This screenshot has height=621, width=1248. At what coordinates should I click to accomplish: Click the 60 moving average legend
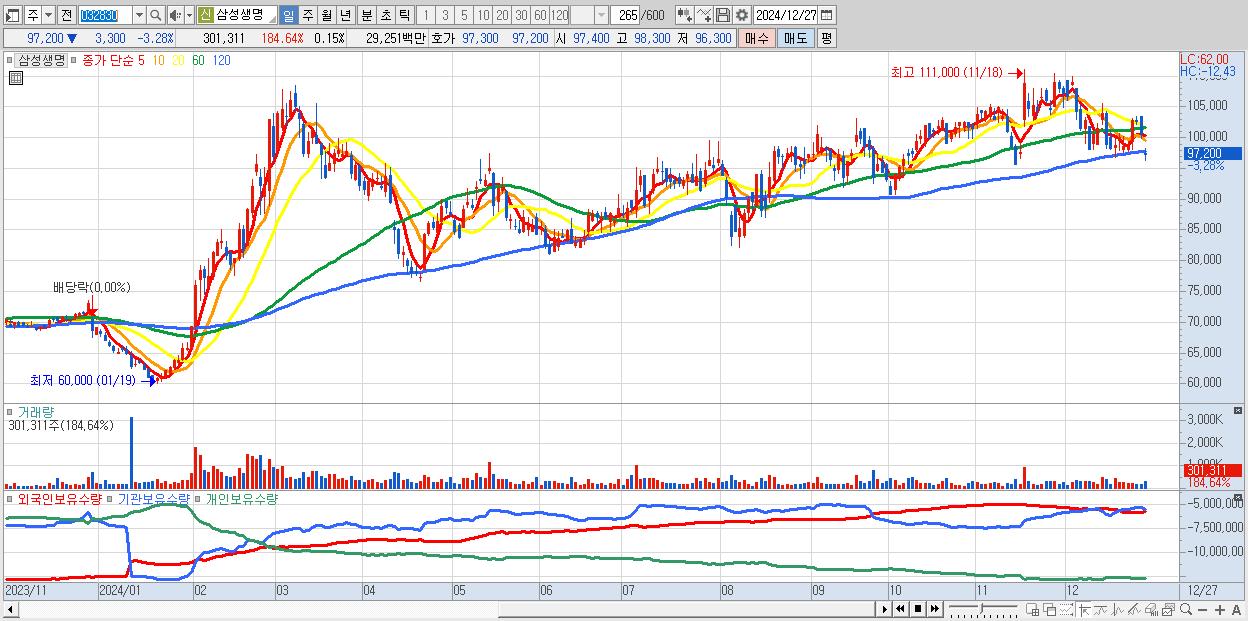coord(197,60)
